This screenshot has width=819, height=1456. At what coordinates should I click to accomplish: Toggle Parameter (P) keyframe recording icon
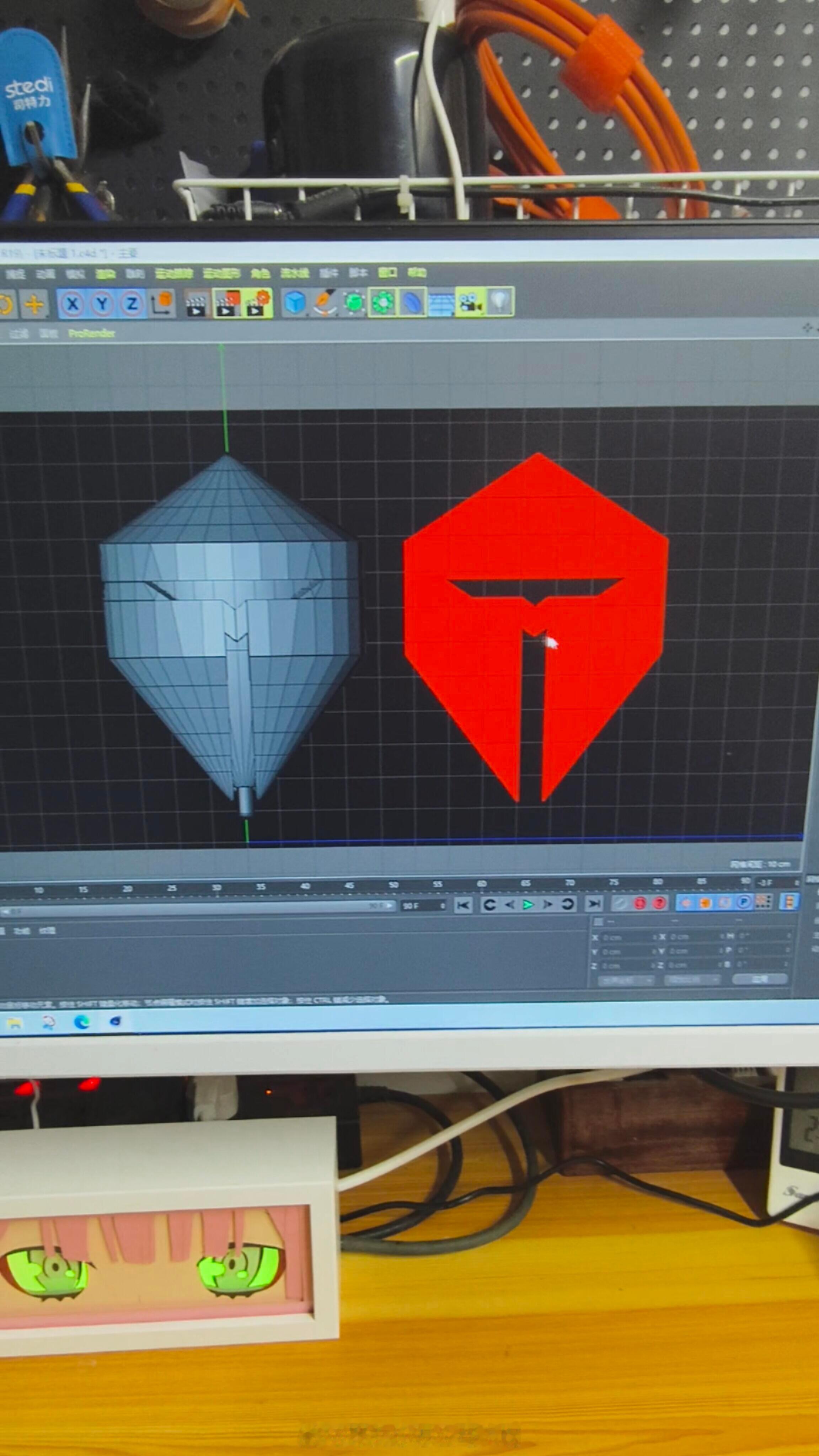[x=744, y=901]
